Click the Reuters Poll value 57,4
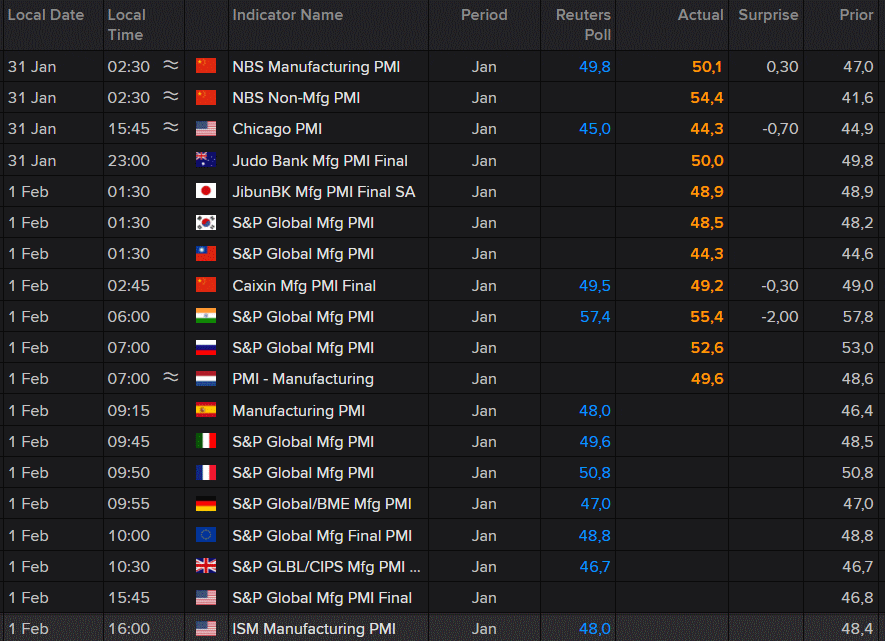Screen dimensions: 885x641 (x=595, y=317)
